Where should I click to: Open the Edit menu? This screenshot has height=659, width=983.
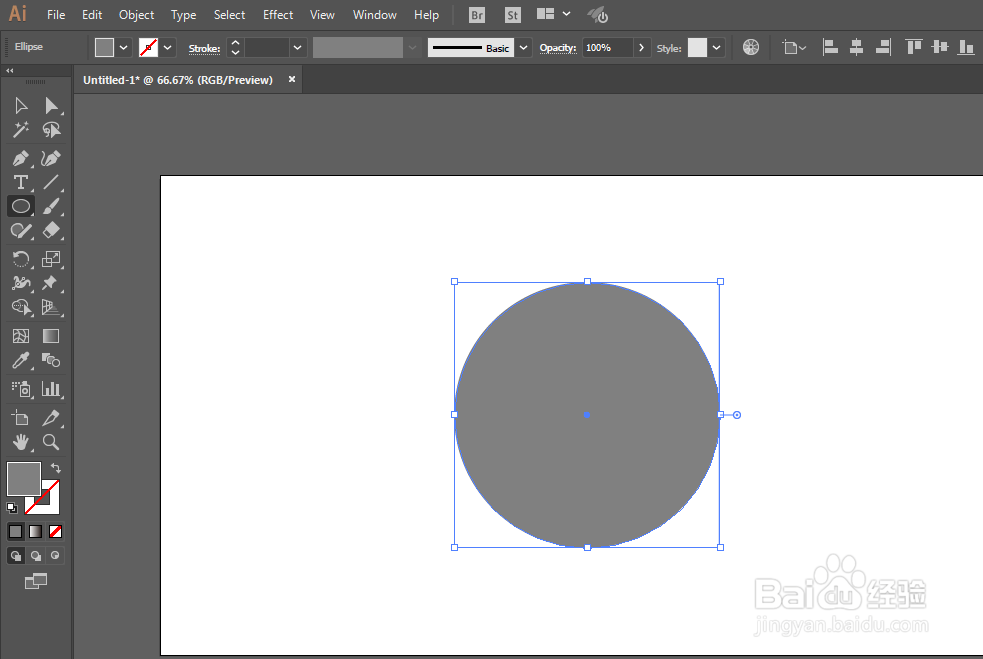(92, 14)
